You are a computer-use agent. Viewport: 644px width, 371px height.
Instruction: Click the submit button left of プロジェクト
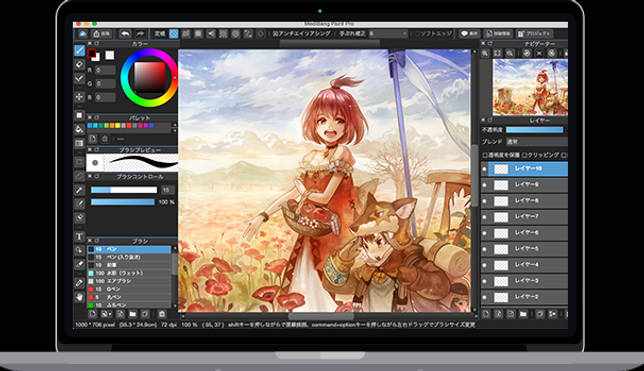pos(498,34)
